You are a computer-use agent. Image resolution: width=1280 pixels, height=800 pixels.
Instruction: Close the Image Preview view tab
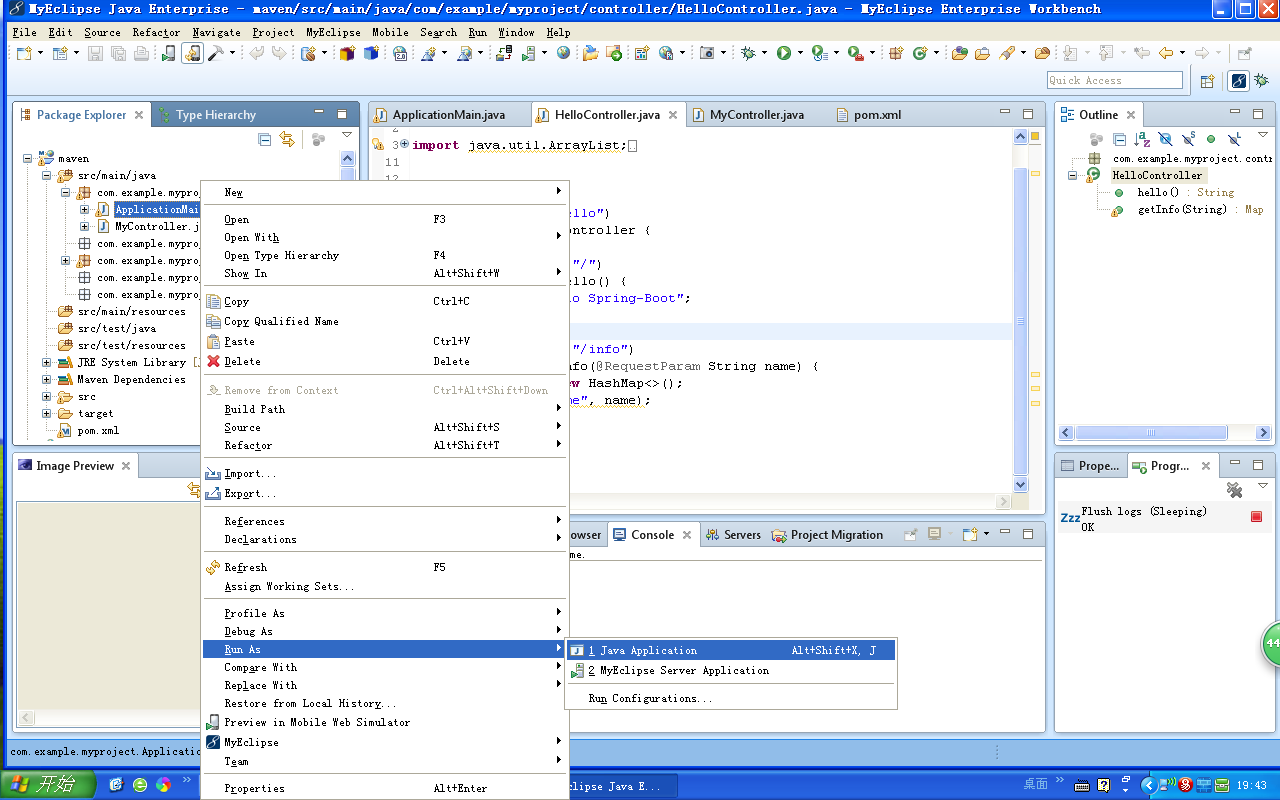[125, 466]
